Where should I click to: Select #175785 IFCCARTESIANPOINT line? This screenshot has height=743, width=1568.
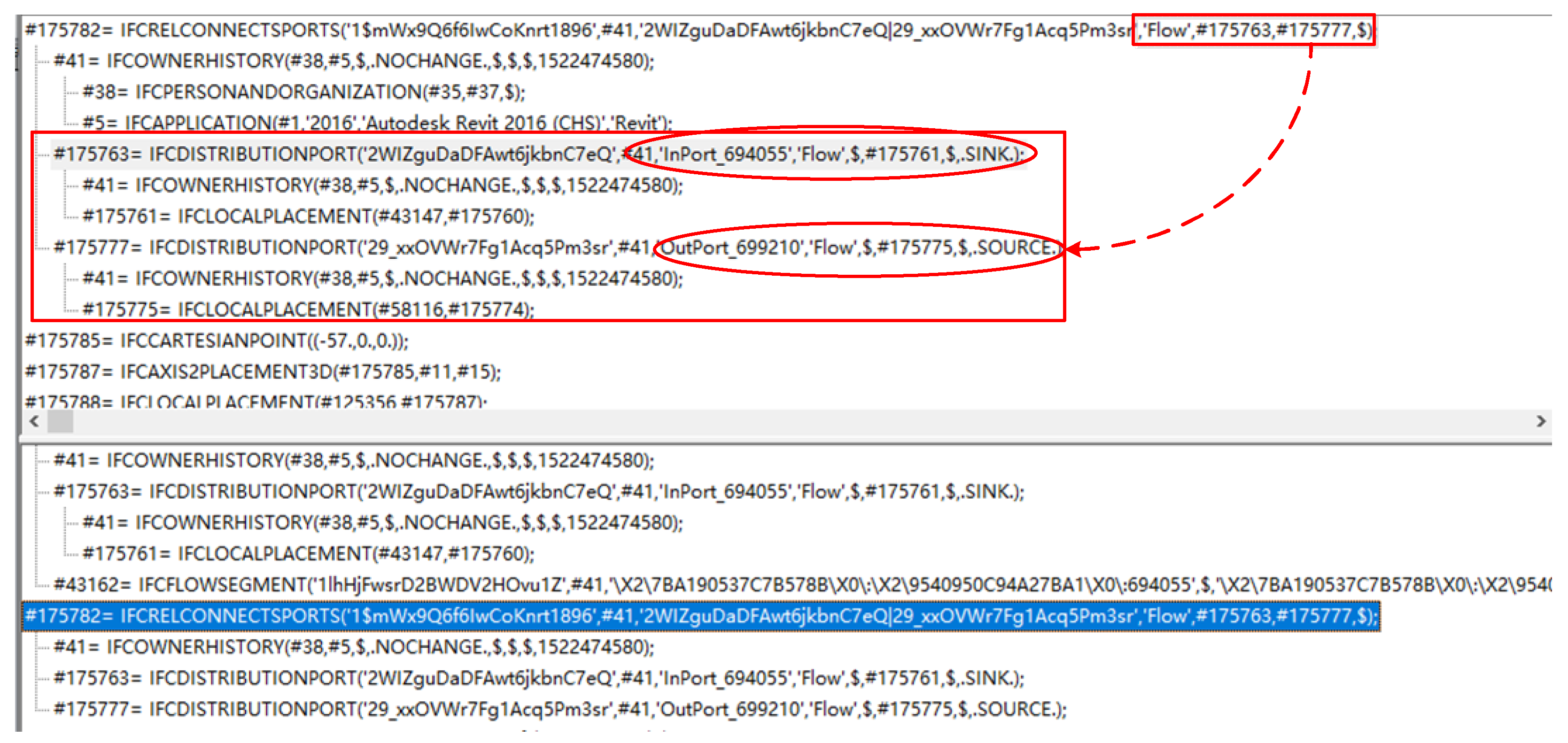click(x=216, y=340)
